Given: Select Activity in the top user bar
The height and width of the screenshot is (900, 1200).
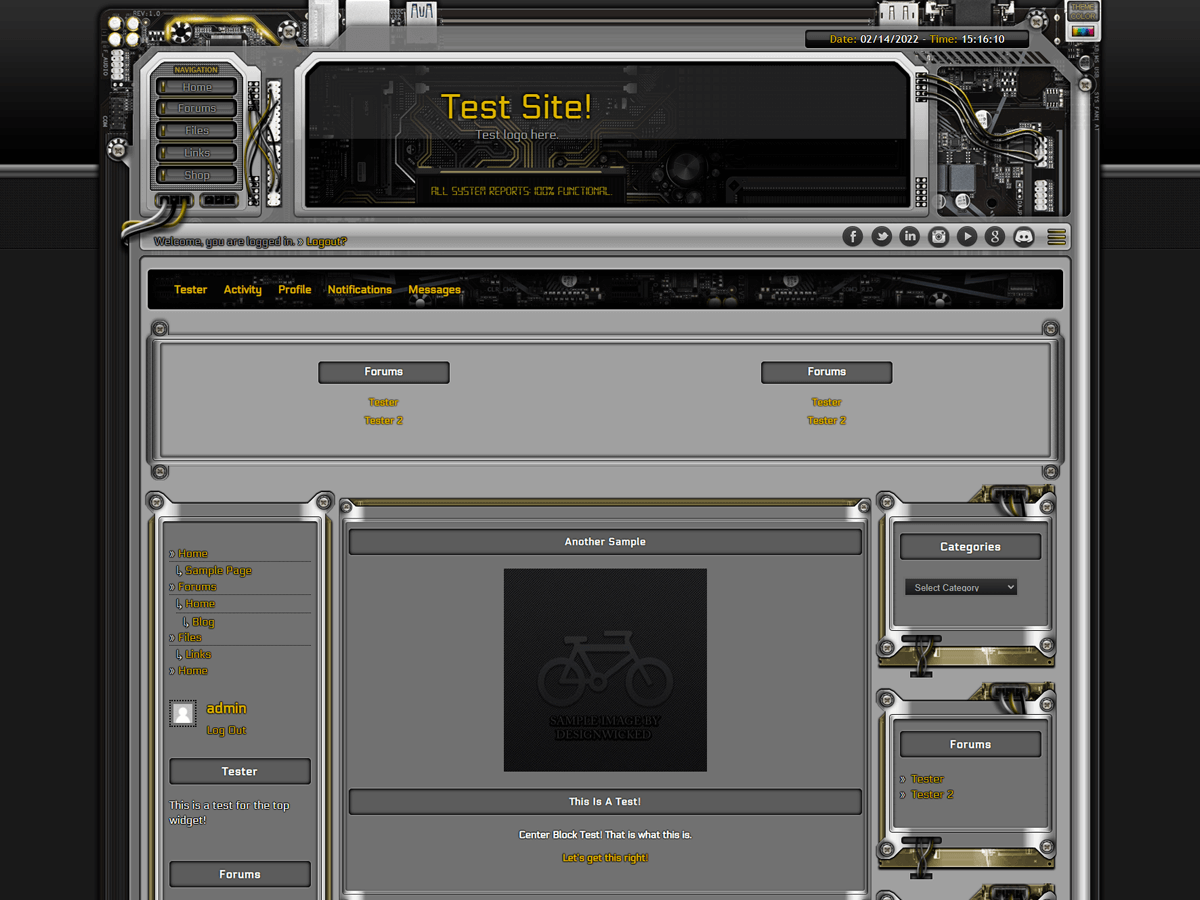Looking at the screenshot, I should click(242, 289).
